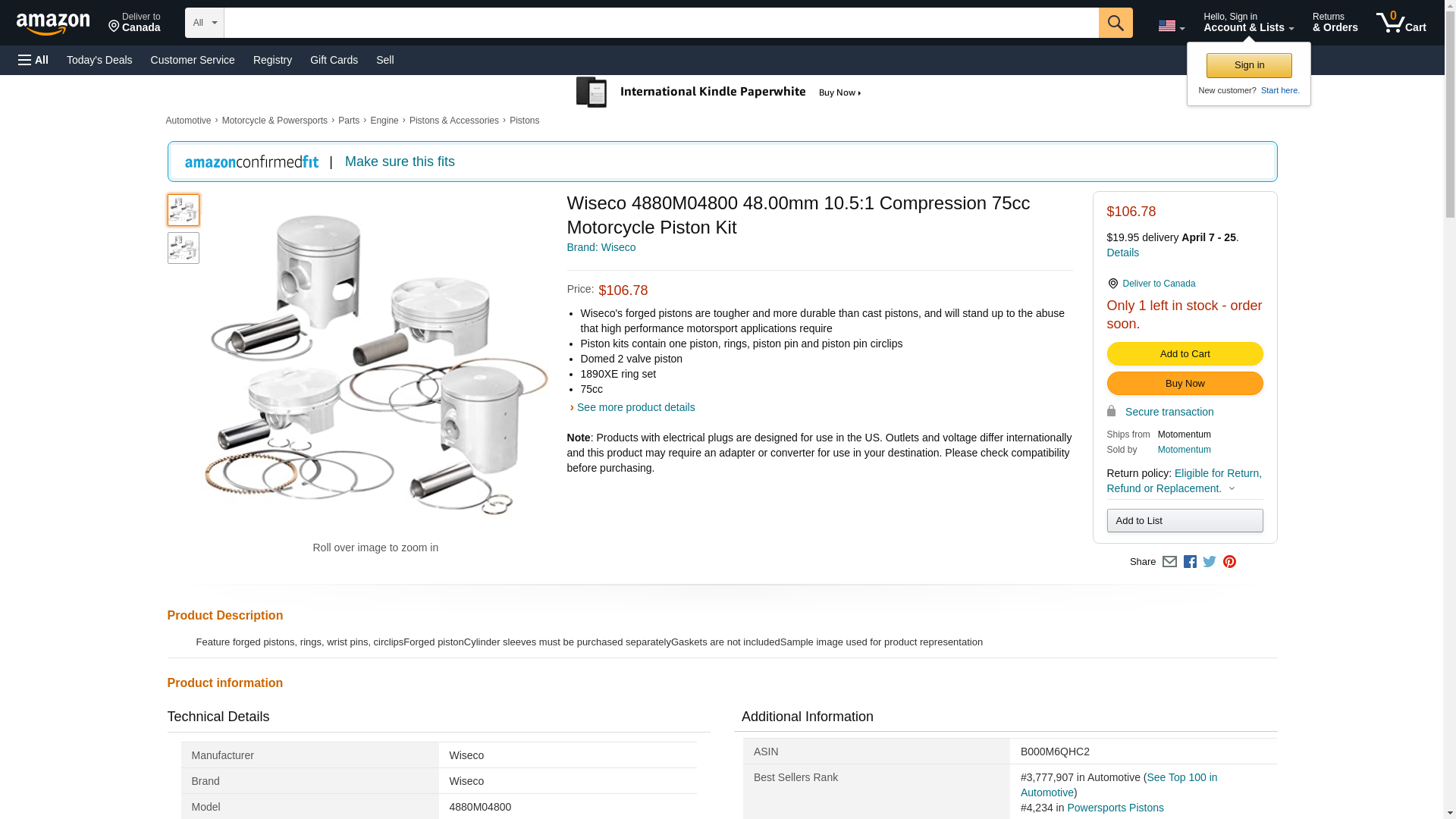1456x819 pixels.
Task: Open Today's Deals navigation item
Action: coord(99,60)
